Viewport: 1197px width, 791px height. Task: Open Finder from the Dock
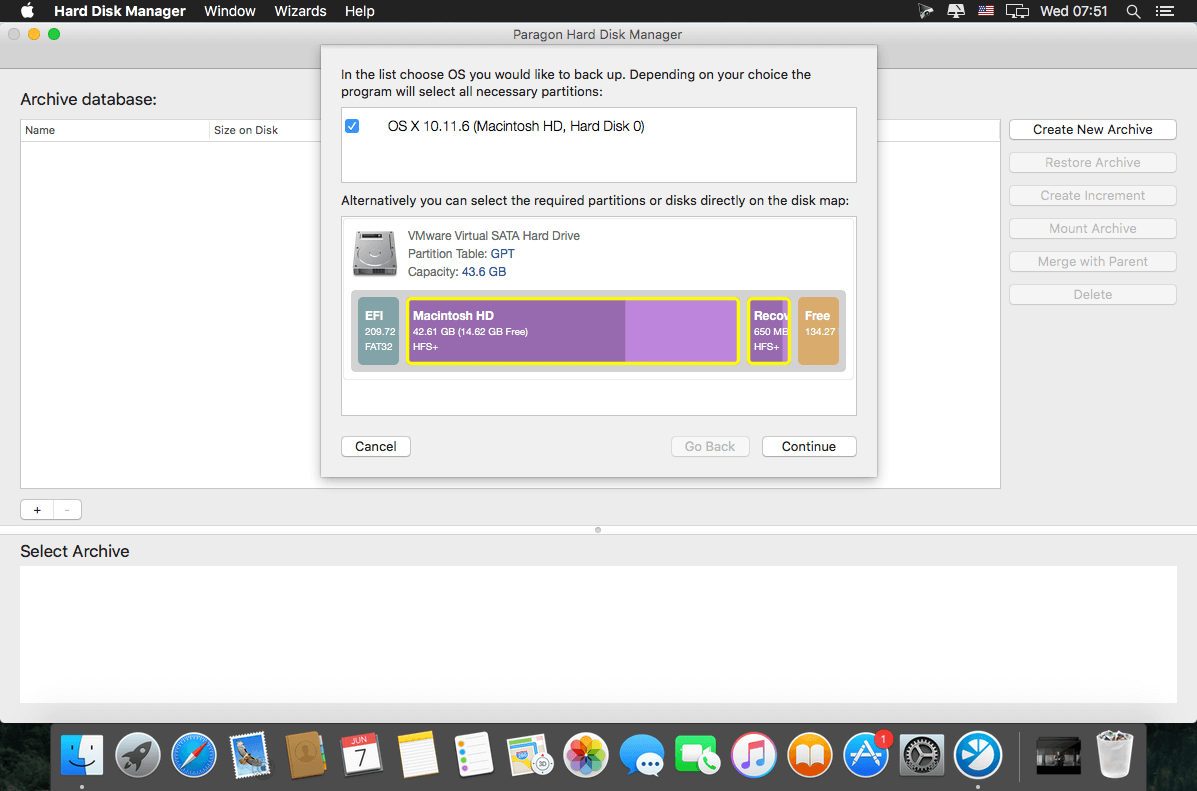(82, 755)
